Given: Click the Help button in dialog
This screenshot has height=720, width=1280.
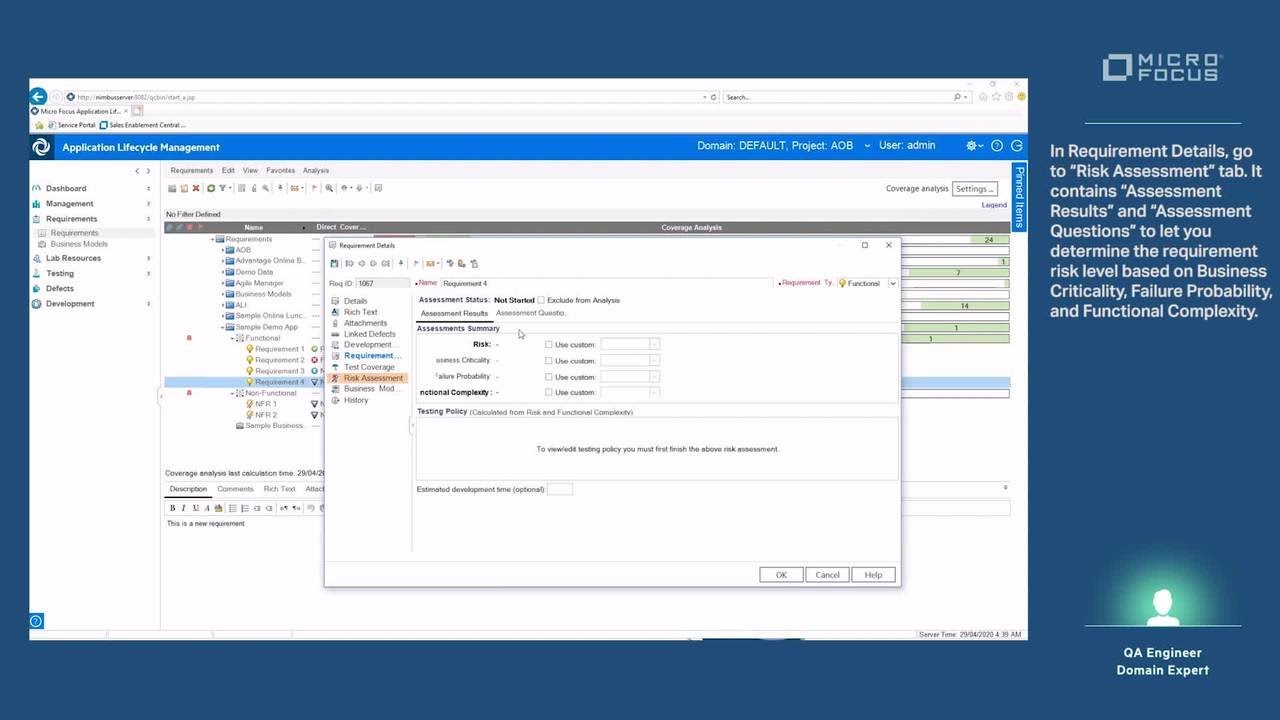Looking at the screenshot, I should coord(874,575).
